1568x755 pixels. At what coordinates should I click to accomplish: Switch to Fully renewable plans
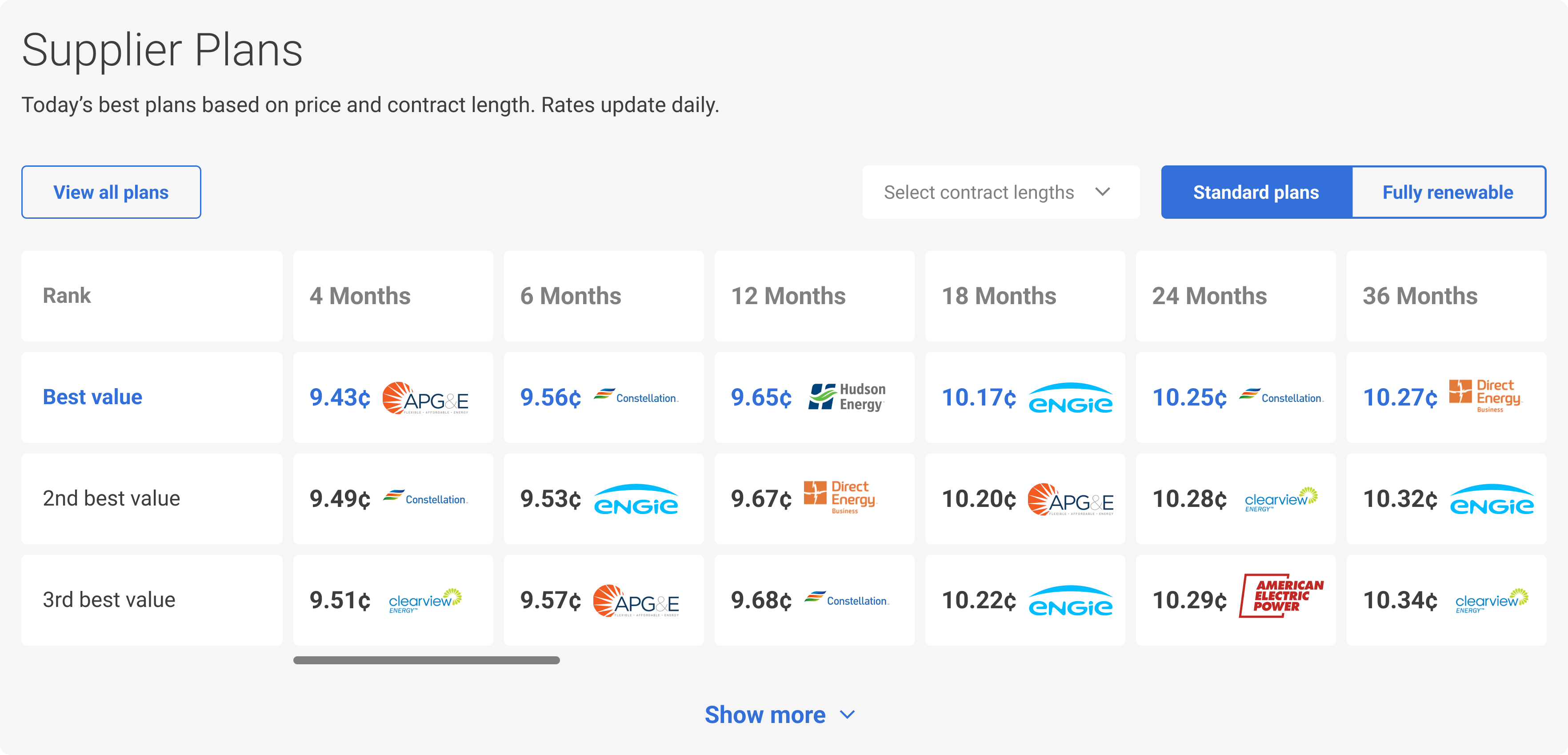1448,193
